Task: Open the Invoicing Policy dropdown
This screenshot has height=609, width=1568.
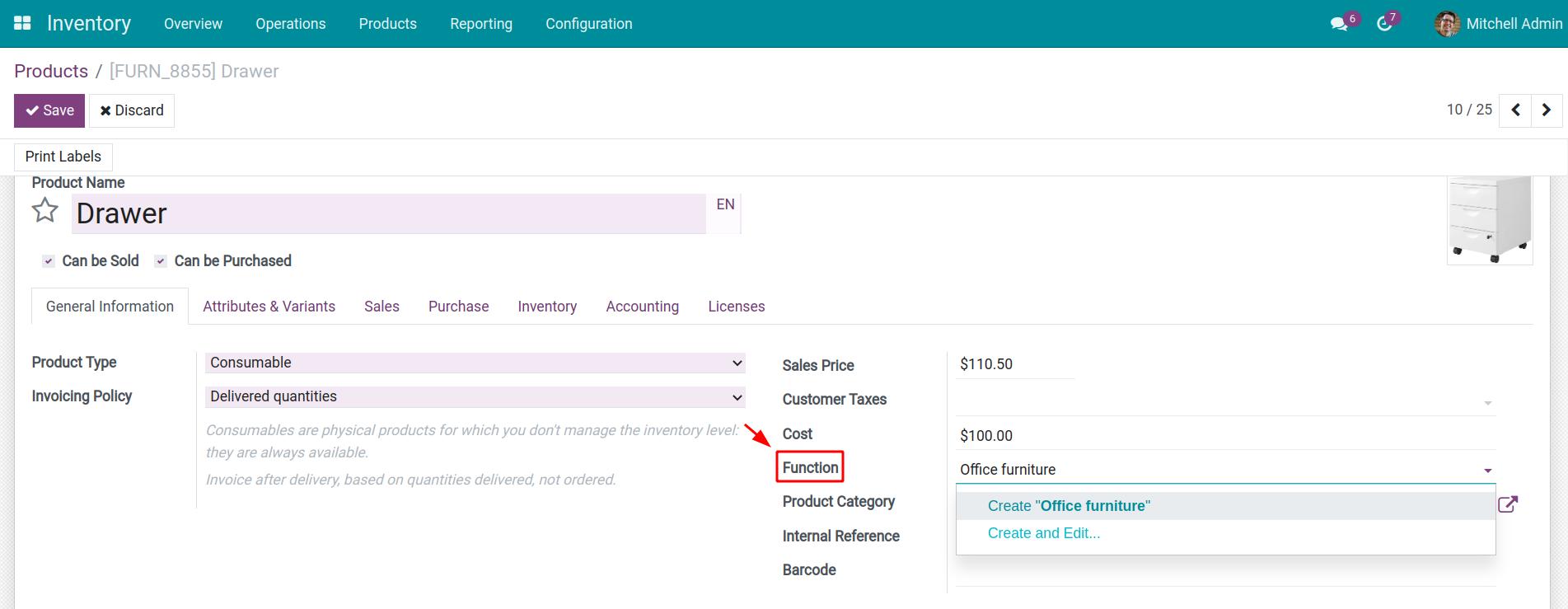Action: click(x=475, y=396)
